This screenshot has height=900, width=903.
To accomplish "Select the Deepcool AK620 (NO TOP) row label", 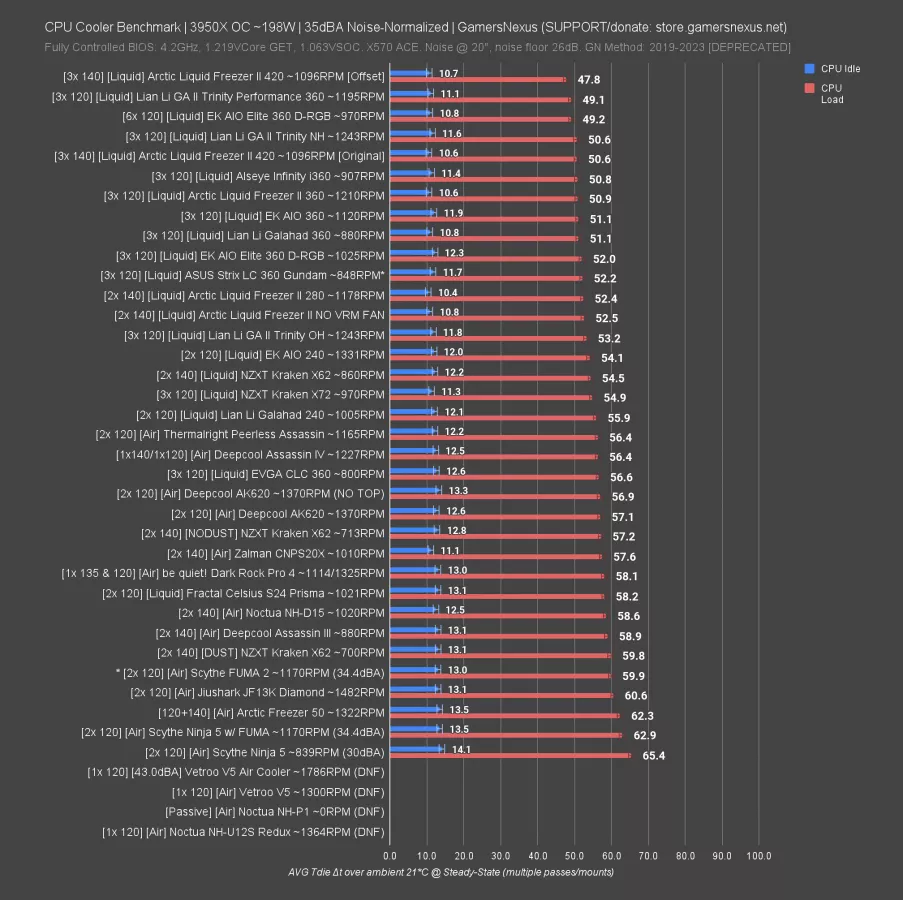I will [x=250, y=493].
